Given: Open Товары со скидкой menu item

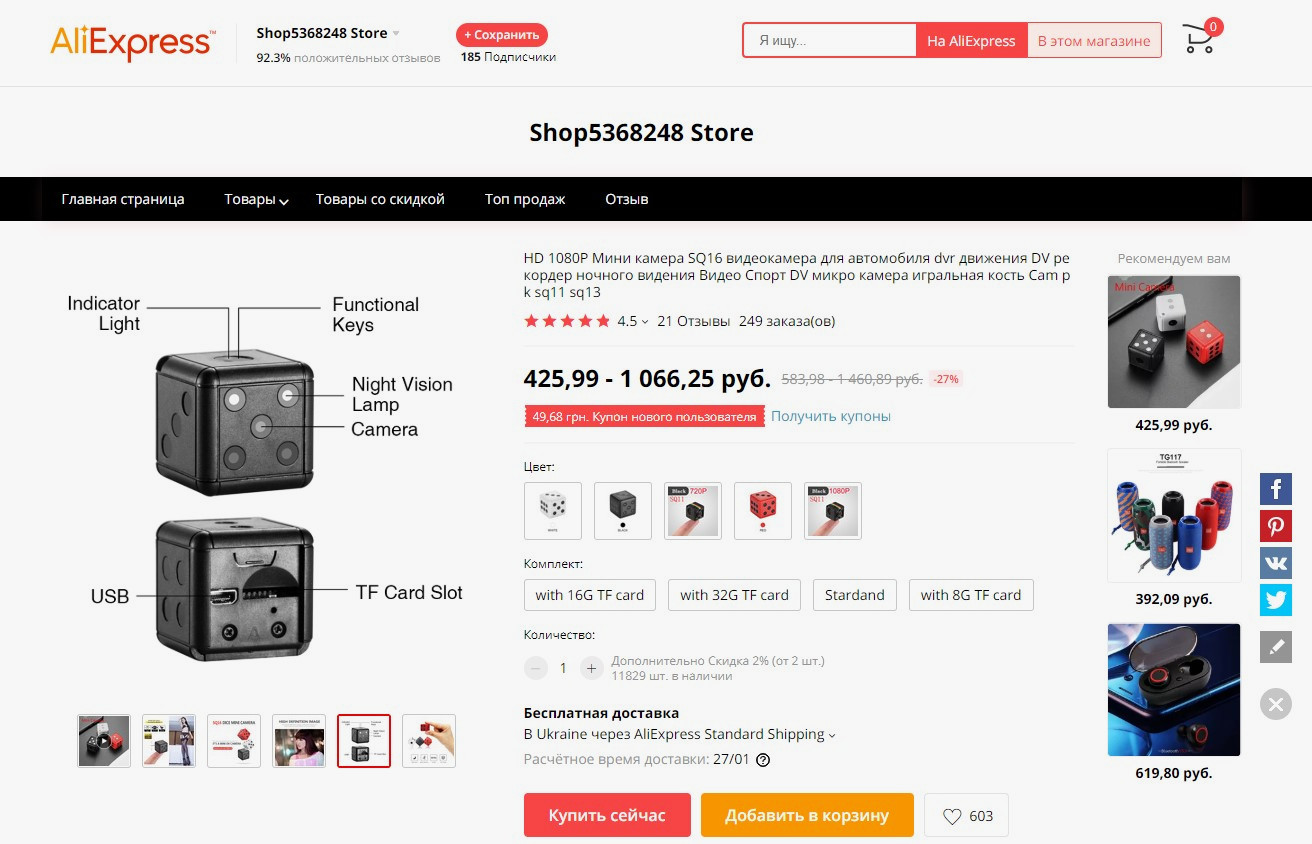Looking at the screenshot, I should [x=380, y=199].
